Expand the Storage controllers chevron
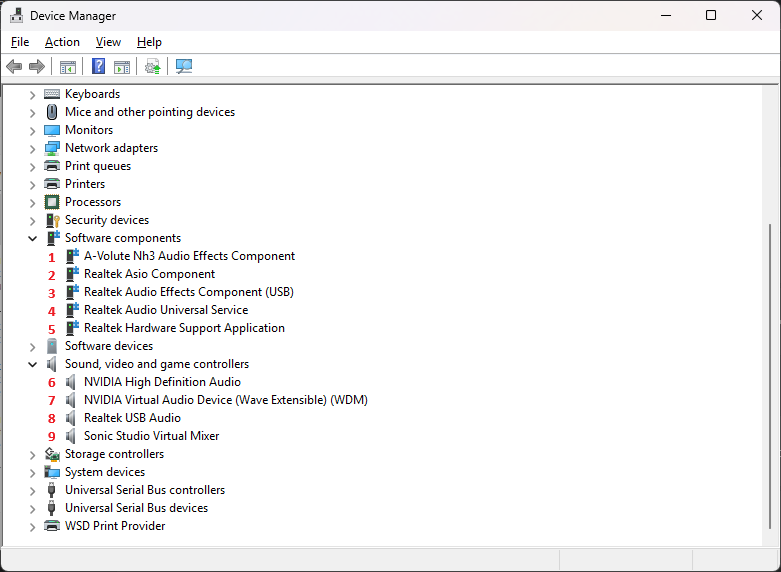This screenshot has width=781, height=572. (x=32, y=455)
